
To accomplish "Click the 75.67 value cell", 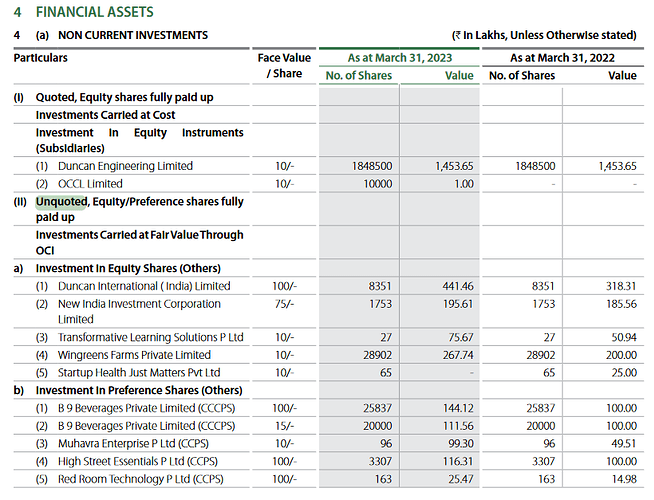I will click(x=461, y=337).
